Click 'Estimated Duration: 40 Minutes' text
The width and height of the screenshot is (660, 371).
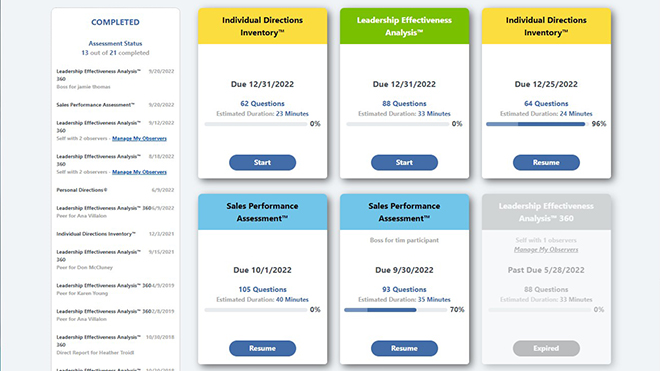[x=262, y=300]
